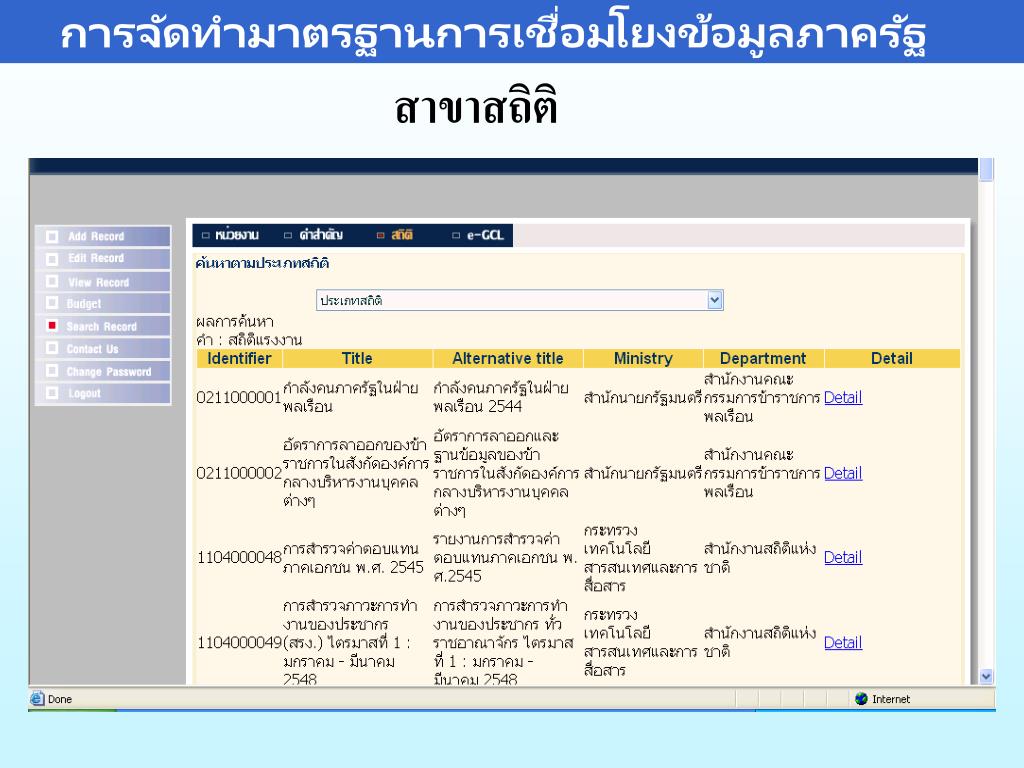This screenshot has width=1024, height=768.
Task: Click the search term text สถิติแรงงาน
Action: tap(264, 340)
